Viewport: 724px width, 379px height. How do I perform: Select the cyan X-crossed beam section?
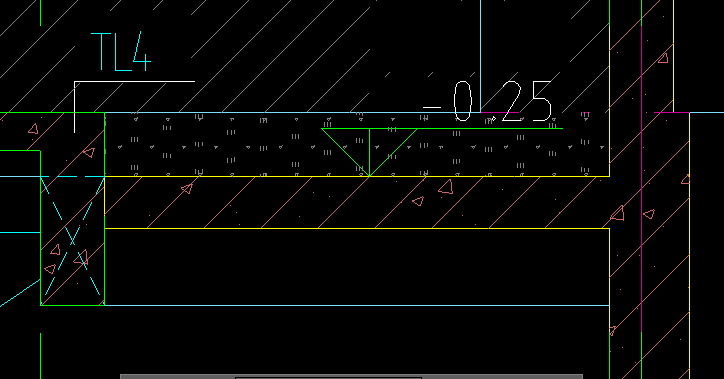click(x=72, y=240)
